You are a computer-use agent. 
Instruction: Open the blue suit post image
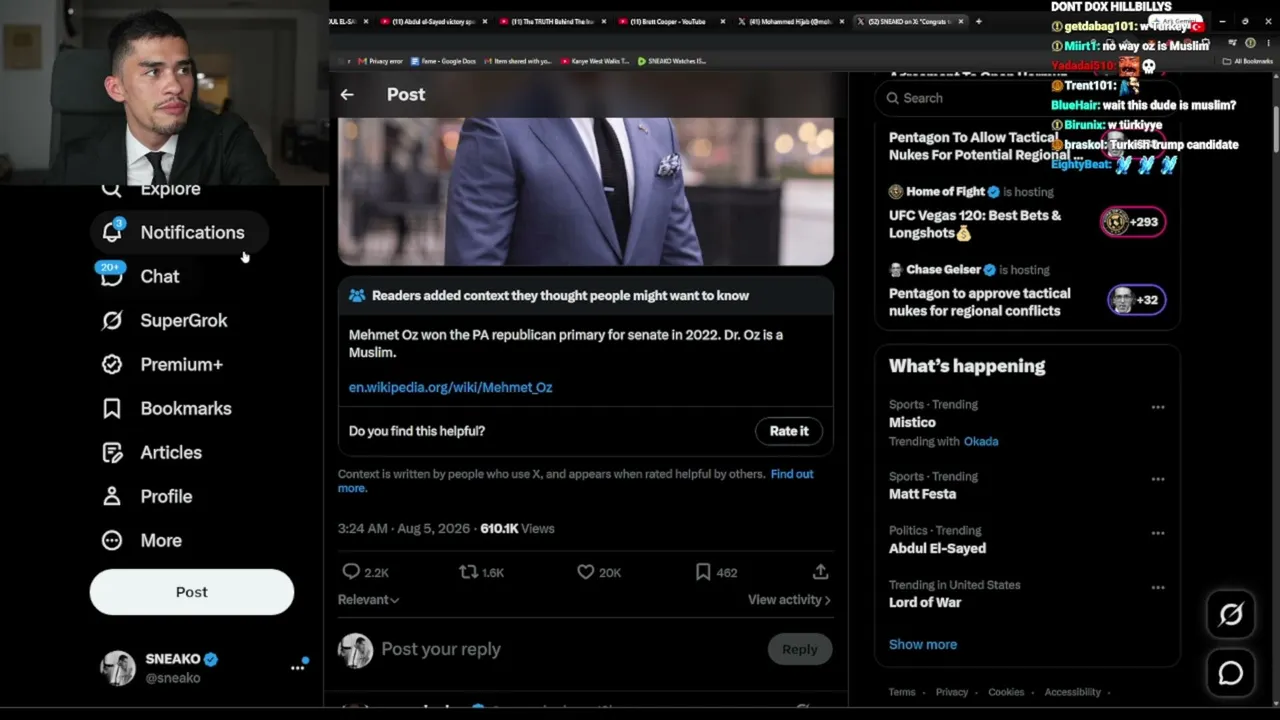click(x=586, y=191)
